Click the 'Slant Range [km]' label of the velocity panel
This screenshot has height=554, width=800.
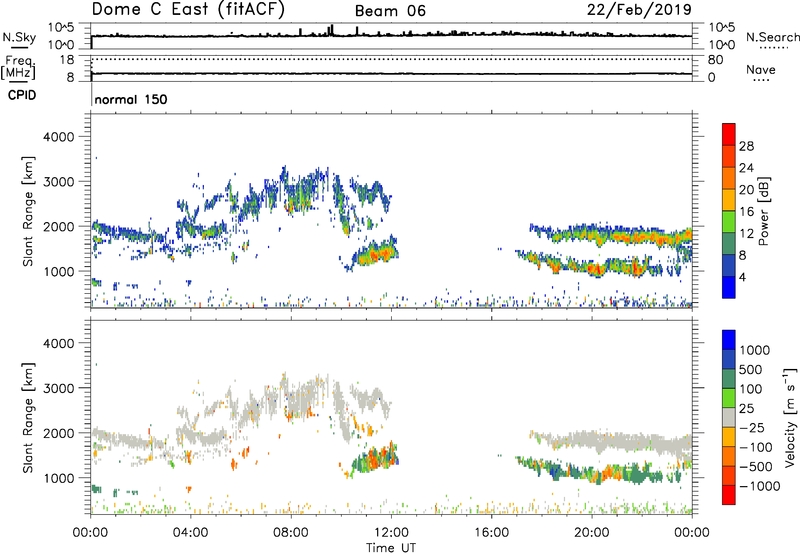[x=28, y=417]
